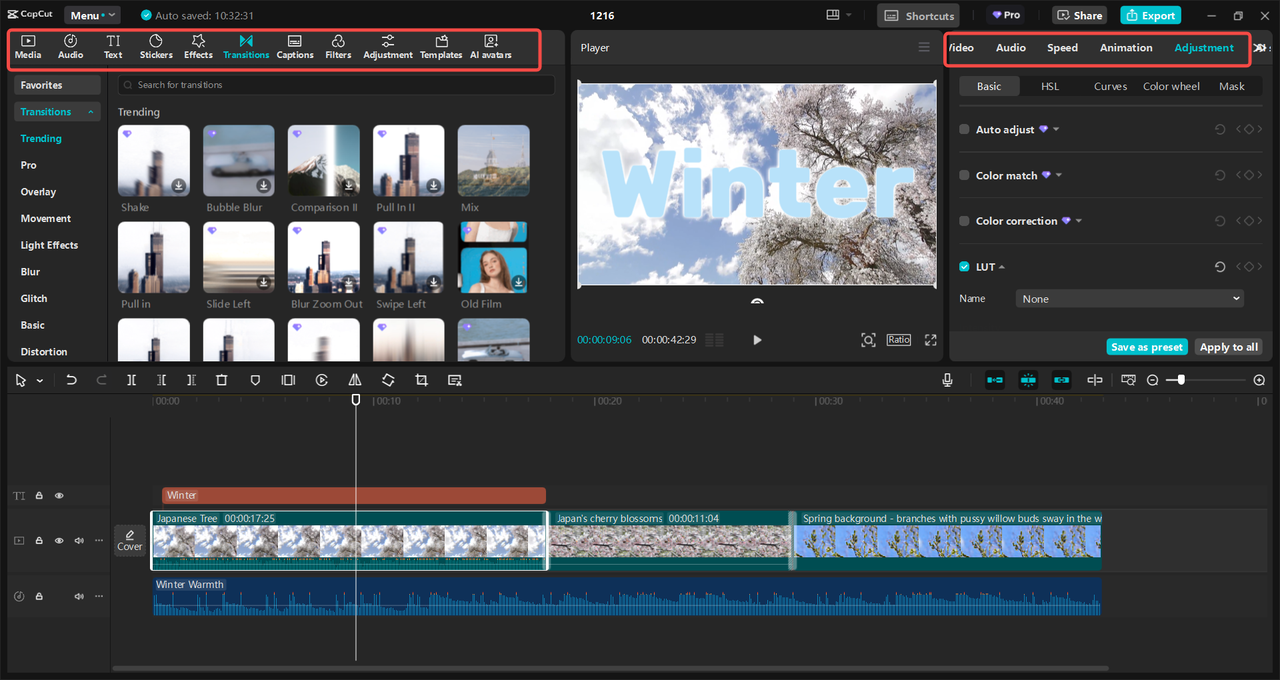Collapse the Transitions category list
Screen dimensions: 1280x680
coord(92,112)
